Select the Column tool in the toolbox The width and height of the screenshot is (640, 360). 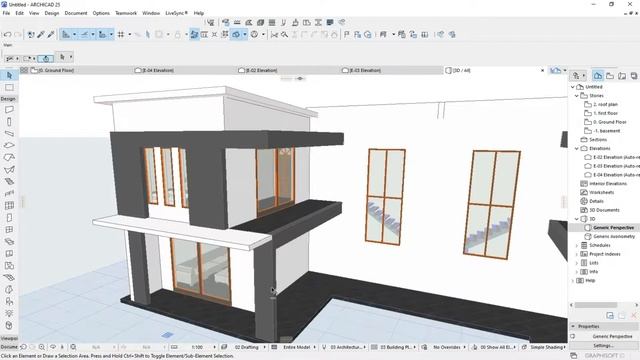[x=9, y=122]
